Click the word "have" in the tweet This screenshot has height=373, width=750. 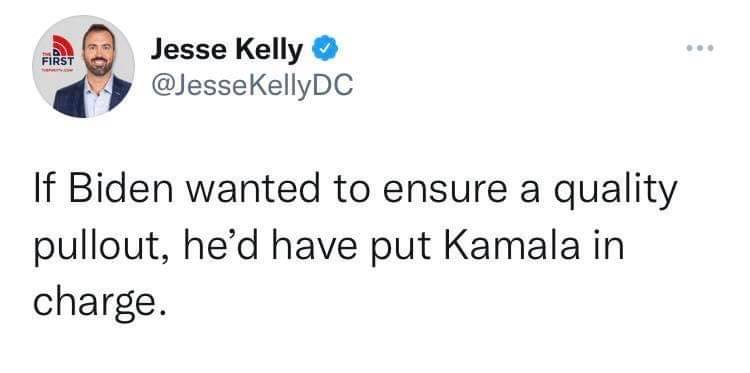coord(314,246)
